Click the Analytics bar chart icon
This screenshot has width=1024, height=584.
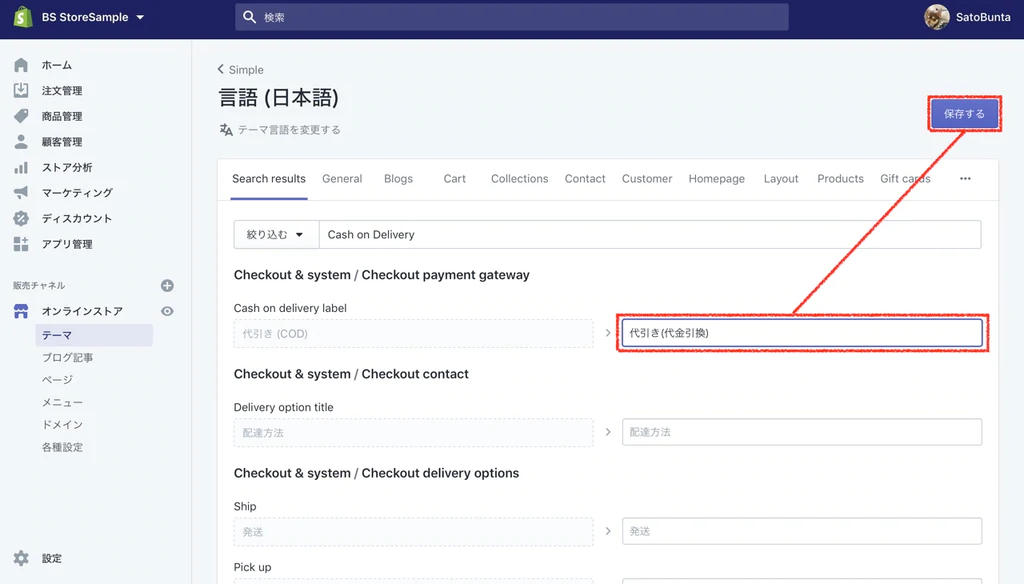click(x=21, y=167)
